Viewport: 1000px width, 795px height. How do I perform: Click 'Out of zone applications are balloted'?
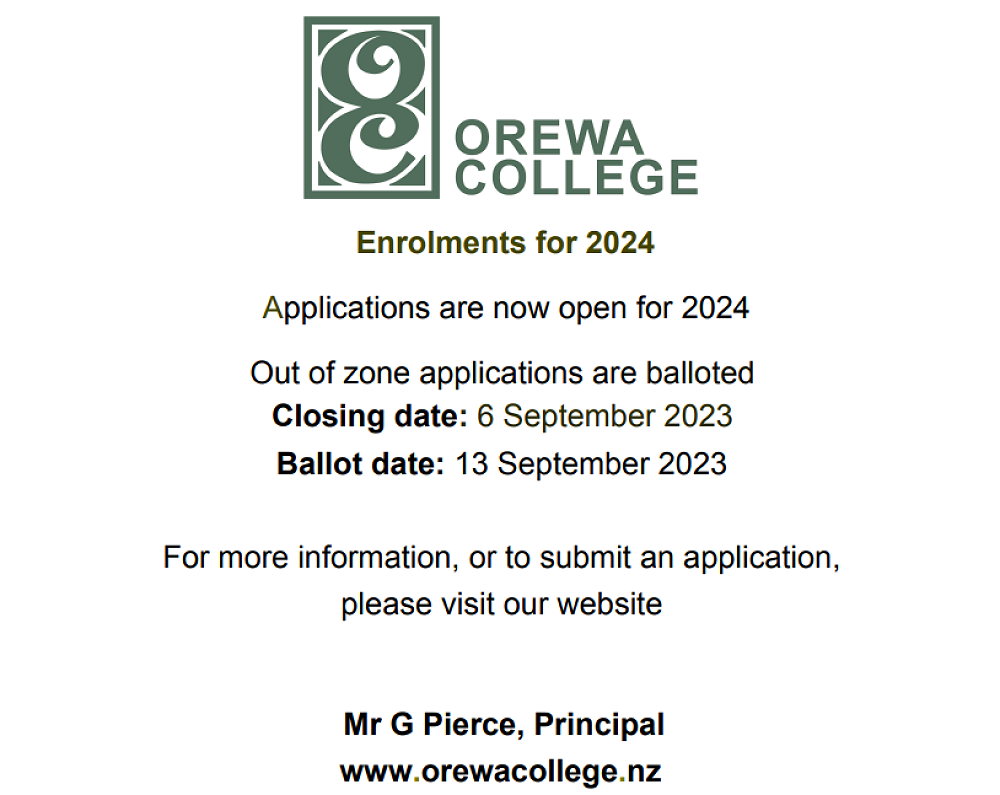tap(502, 373)
